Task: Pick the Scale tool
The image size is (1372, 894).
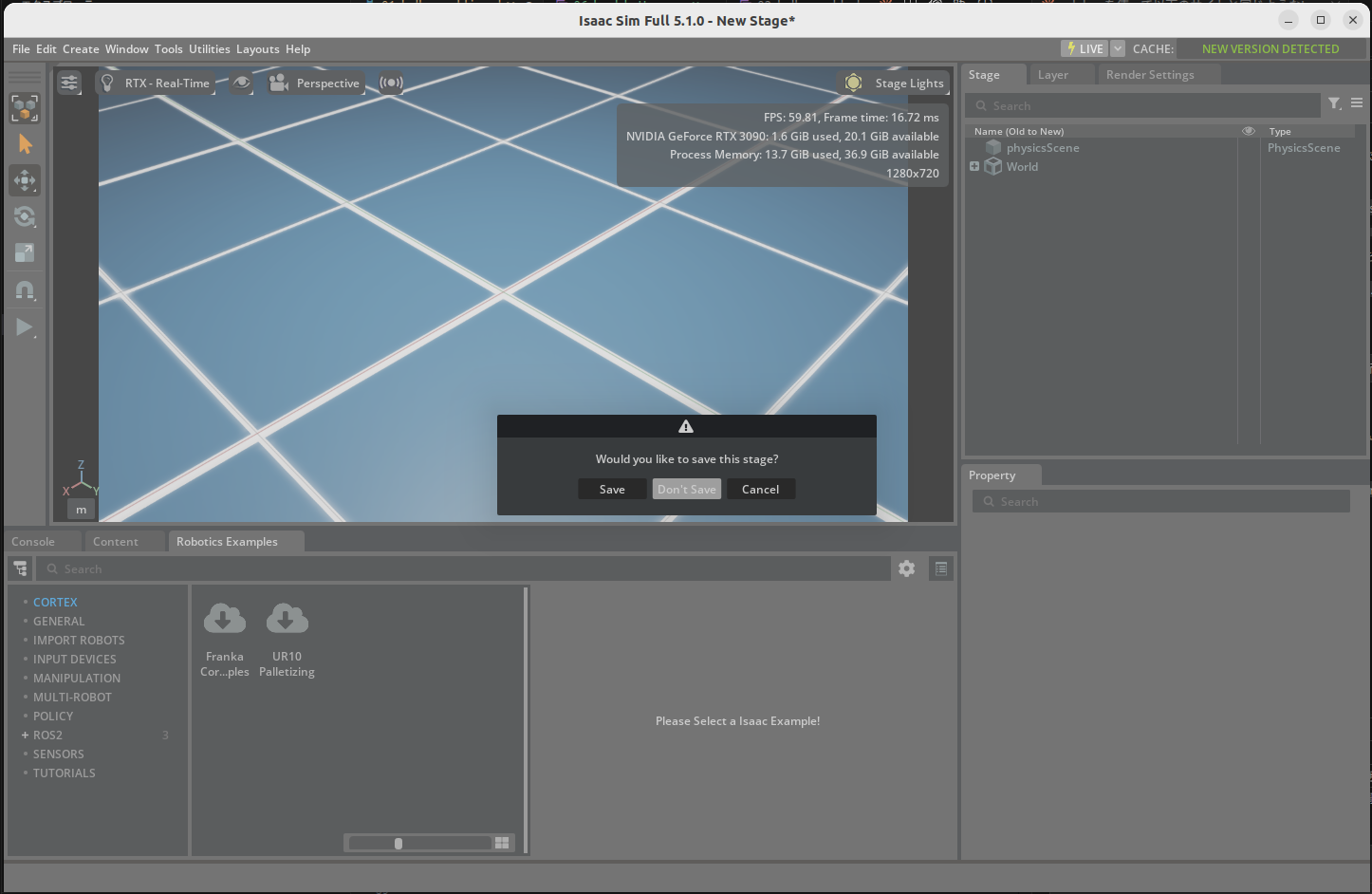Action: pyautogui.click(x=25, y=252)
